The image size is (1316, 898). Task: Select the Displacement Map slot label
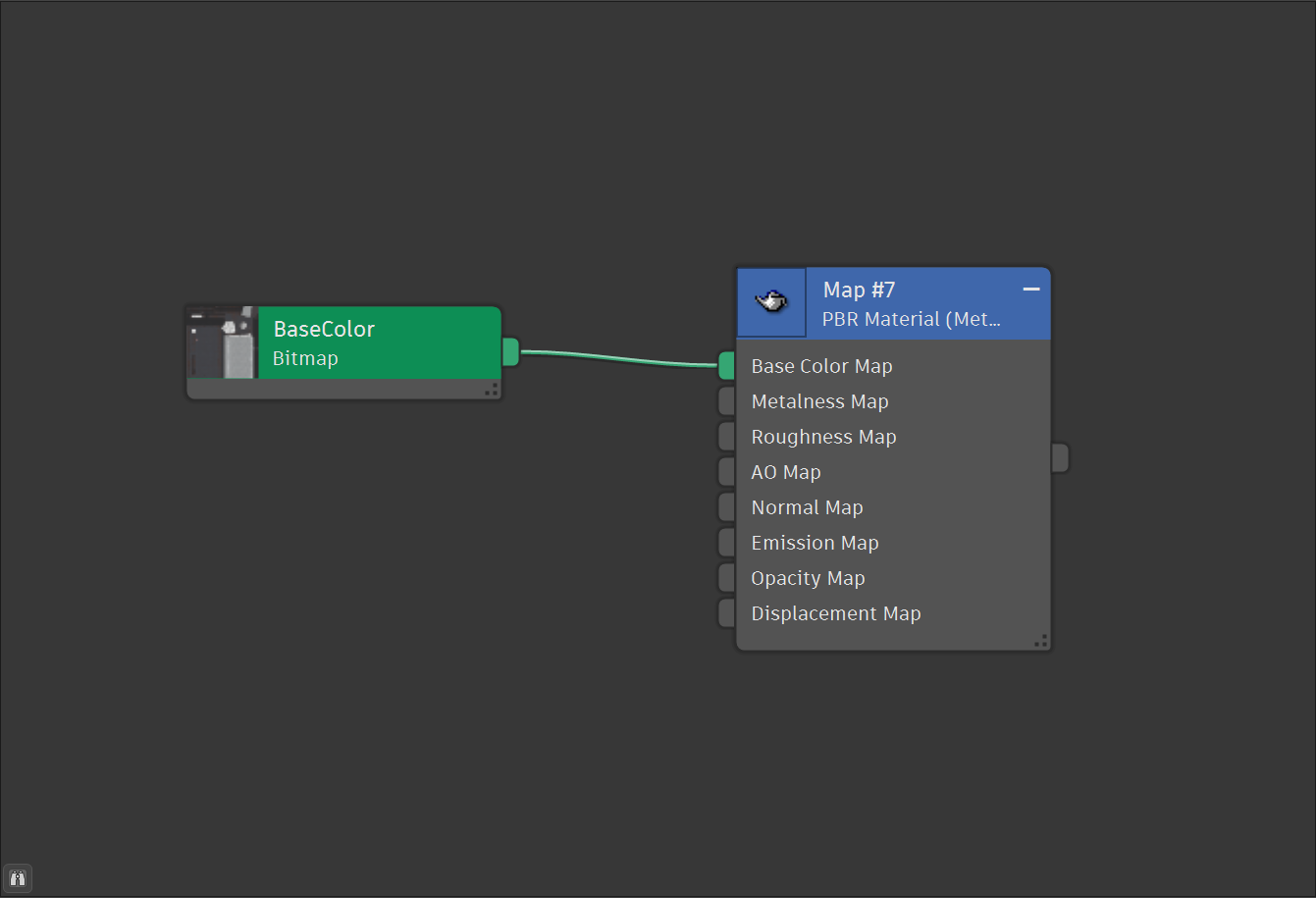coord(836,613)
